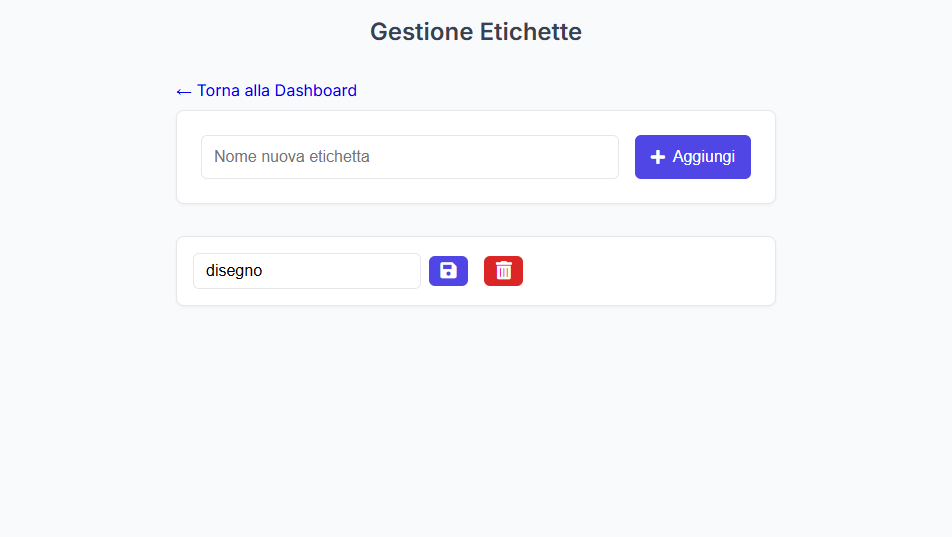Screen dimensions: 952x537
Task: Click the plus icon on Aggiungi button
Action: click(658, 157)
